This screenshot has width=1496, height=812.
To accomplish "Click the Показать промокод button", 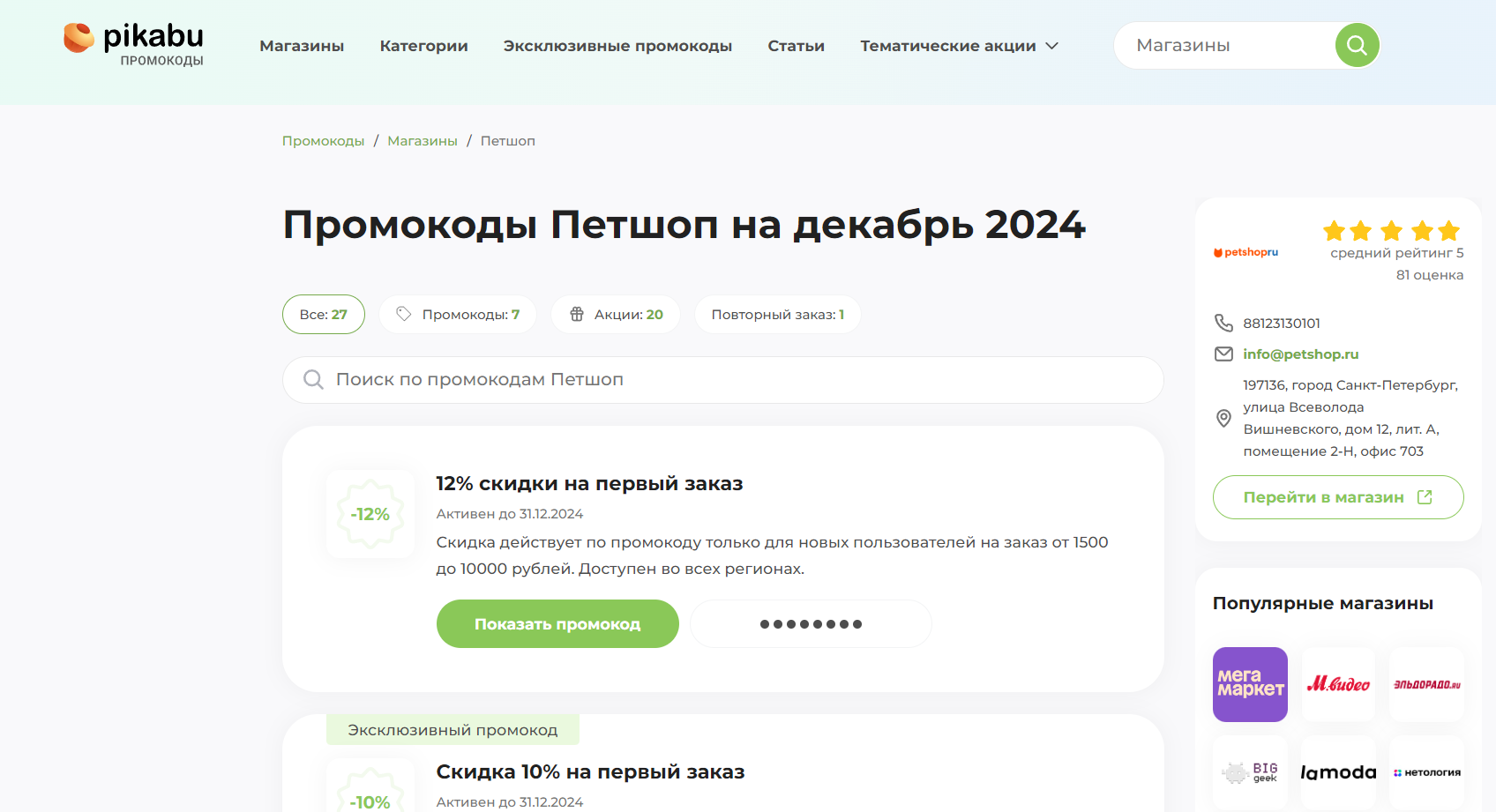I will (x=557, y=623).
